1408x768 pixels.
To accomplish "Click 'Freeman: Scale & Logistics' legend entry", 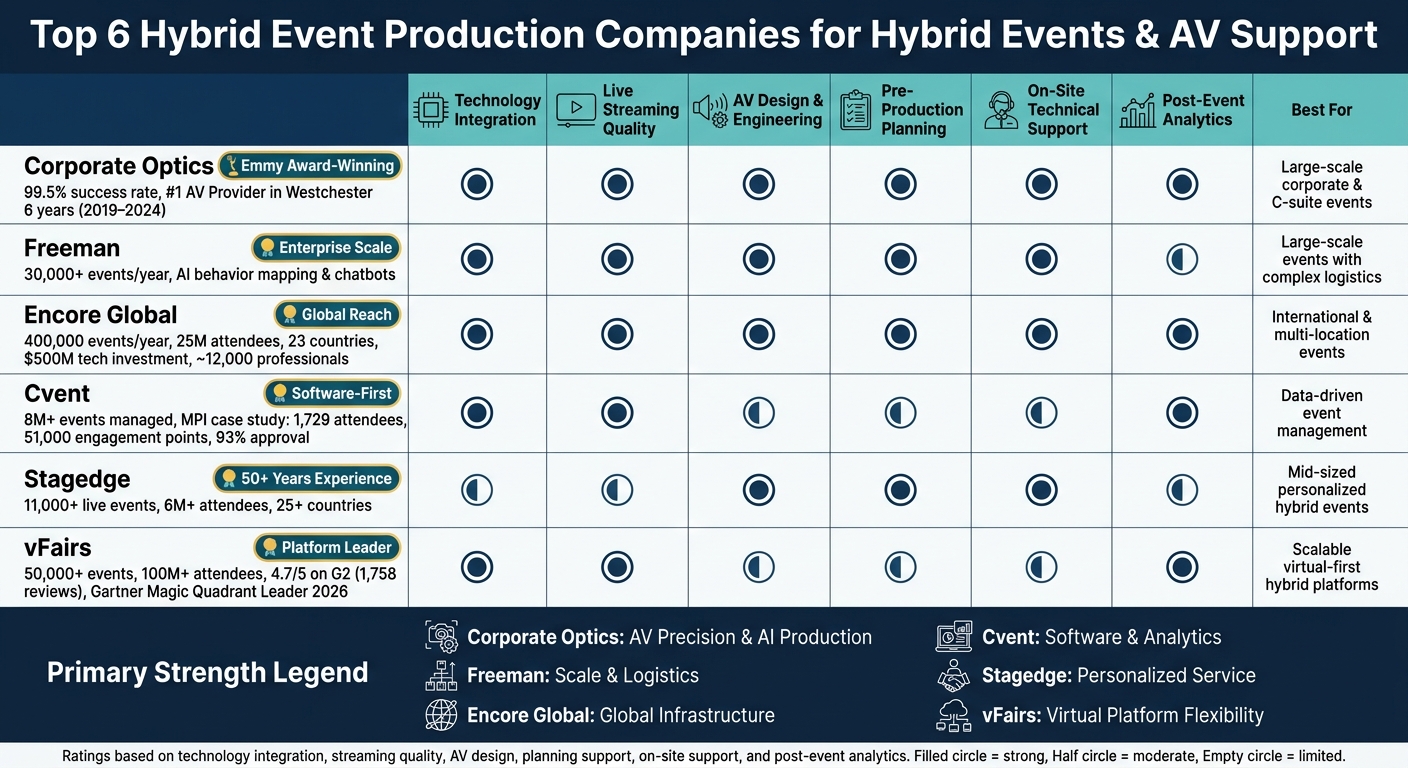I will (583, 676).
